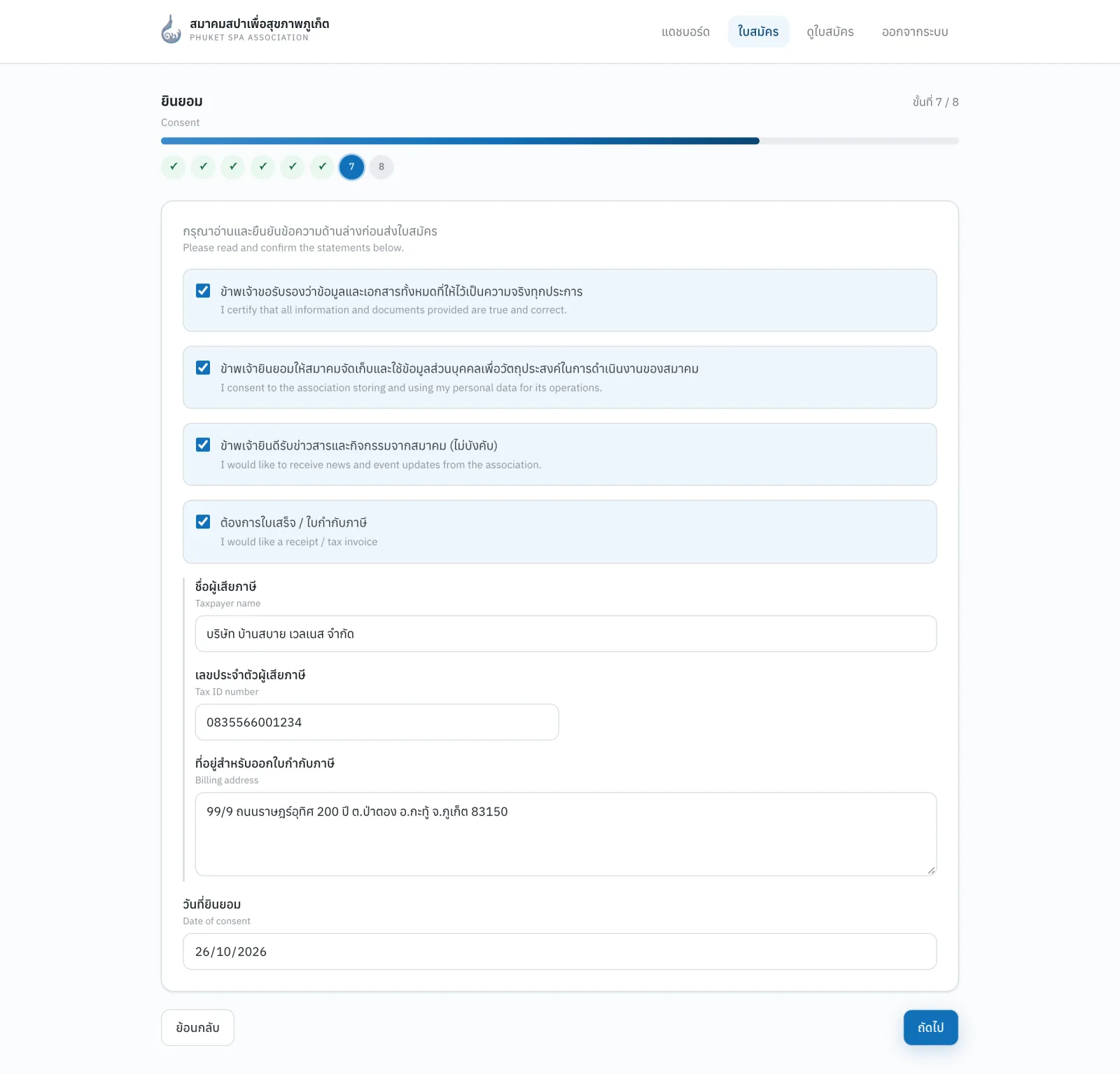Open ดูใบสมัคร view application page

[829, 32]
